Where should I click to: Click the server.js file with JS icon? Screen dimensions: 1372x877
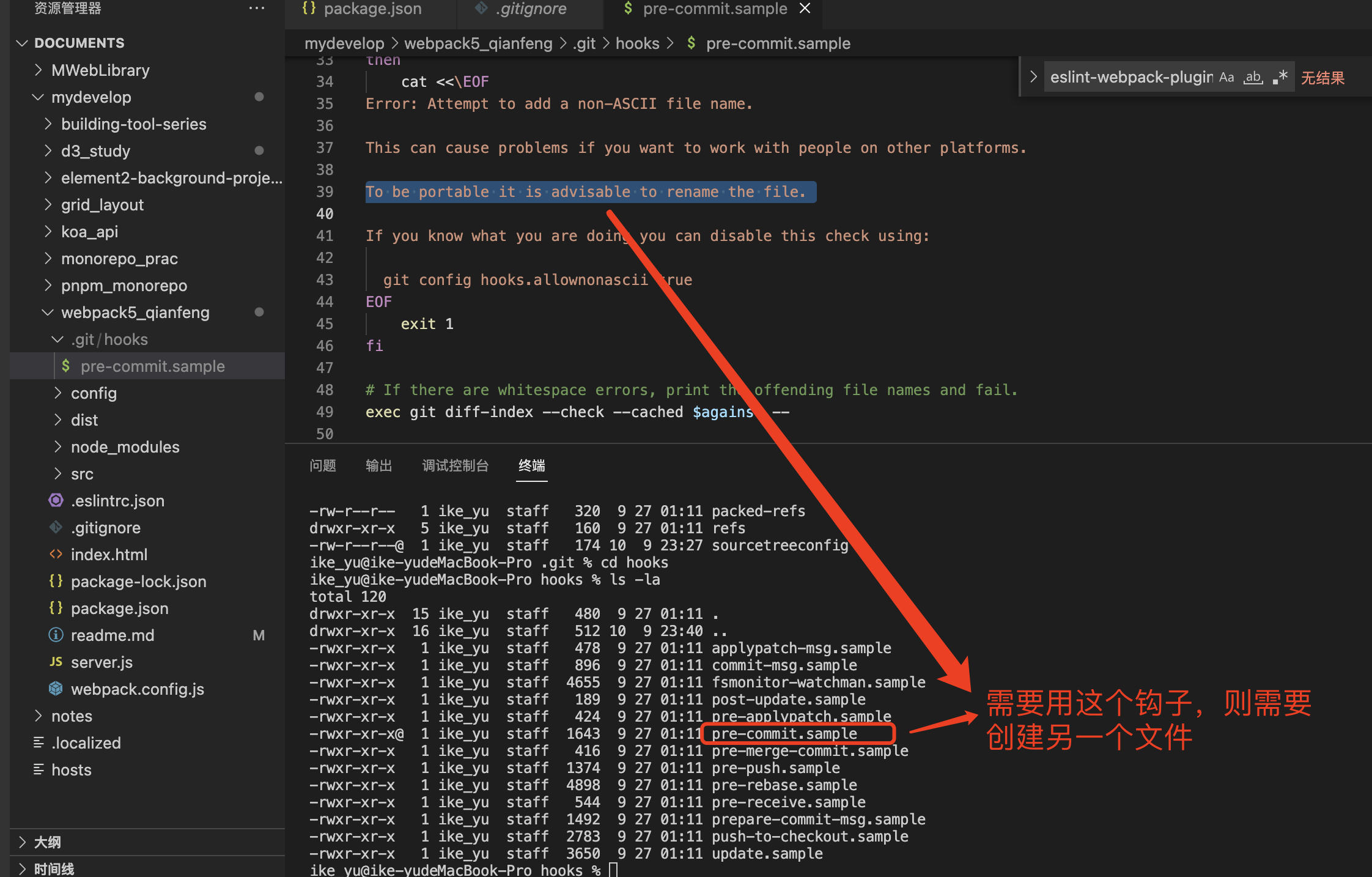tap(101, 662)
